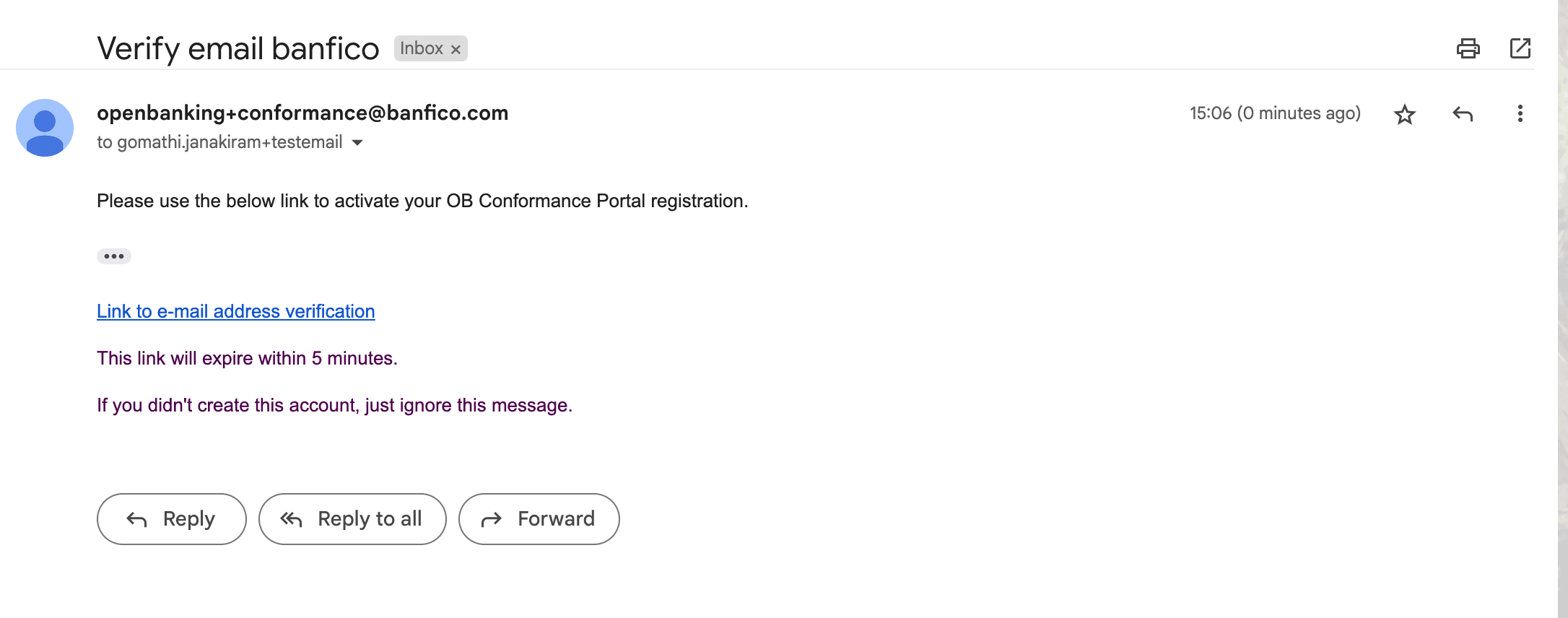
Task: Click the 15:06 timestamp text
Action: point(1275,113)
